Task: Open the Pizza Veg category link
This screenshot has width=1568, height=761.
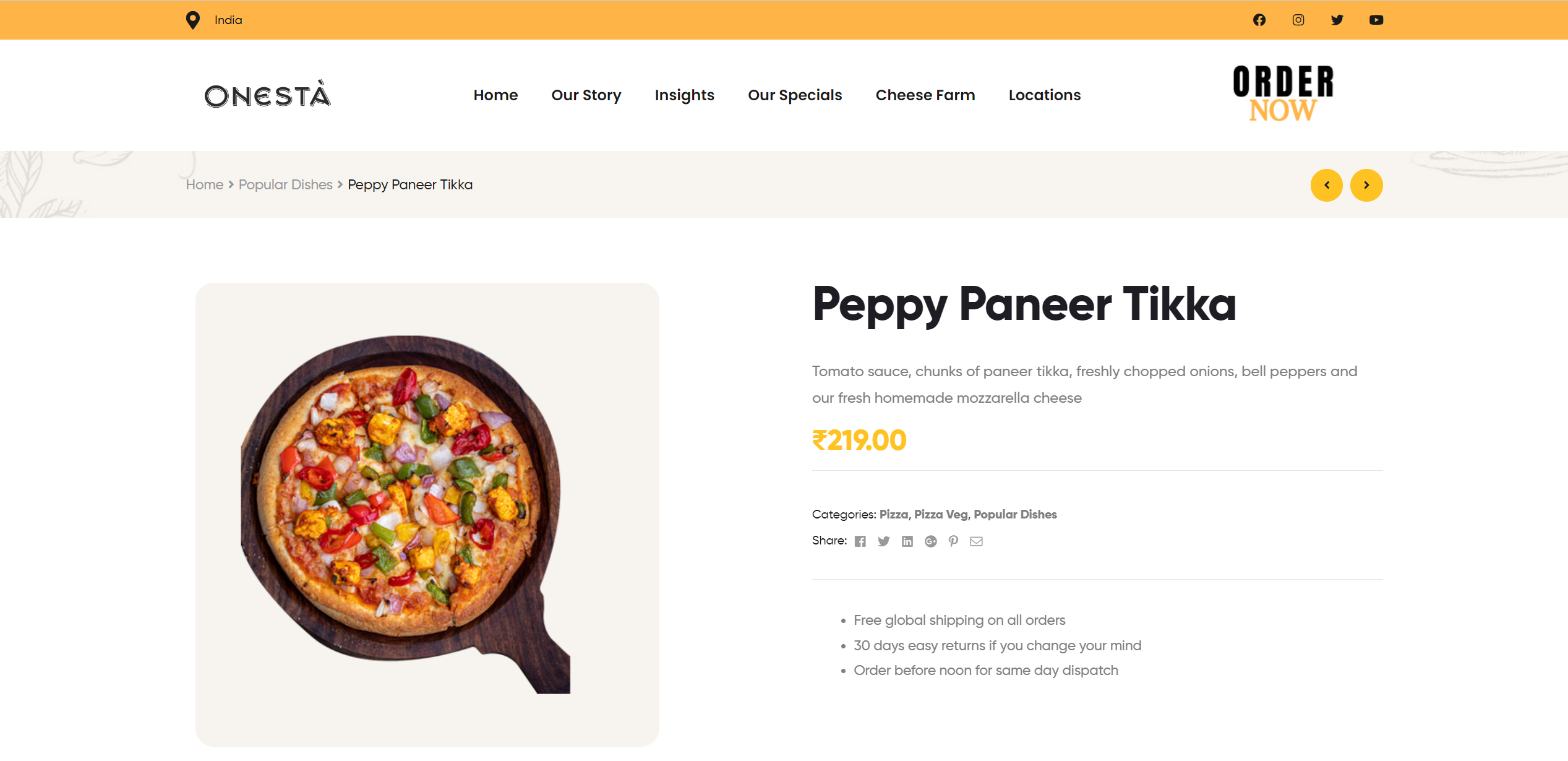Action: (941, 514)
